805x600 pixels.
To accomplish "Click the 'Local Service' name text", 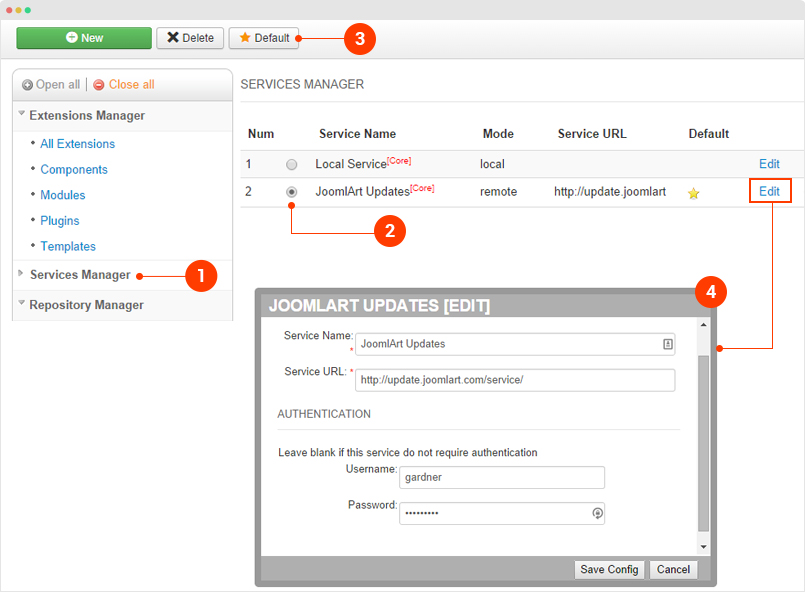I will pos(351,164).
